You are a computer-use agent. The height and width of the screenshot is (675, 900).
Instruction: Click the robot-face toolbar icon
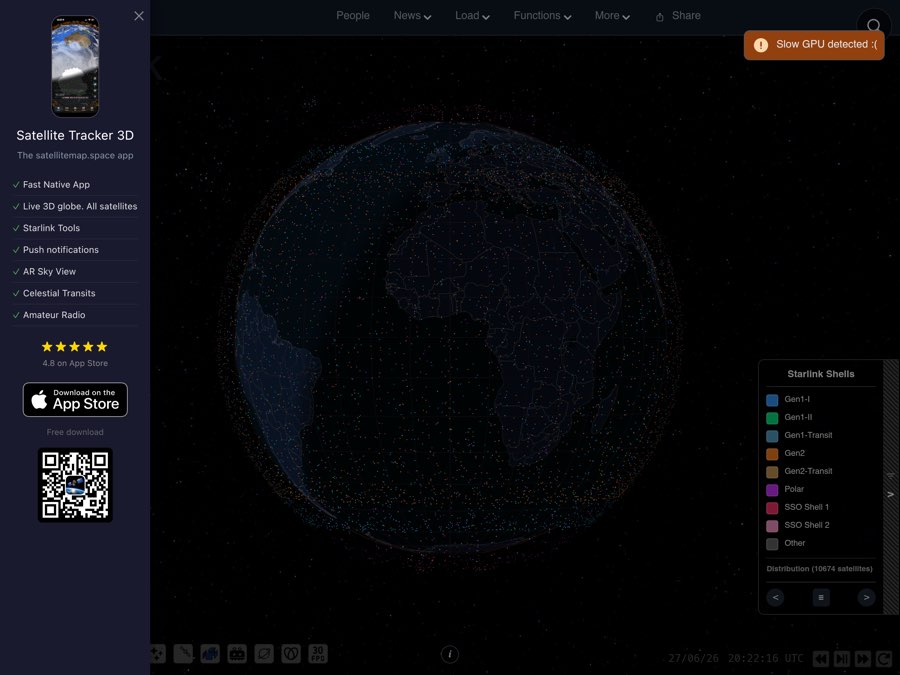(x=237, y=653)
